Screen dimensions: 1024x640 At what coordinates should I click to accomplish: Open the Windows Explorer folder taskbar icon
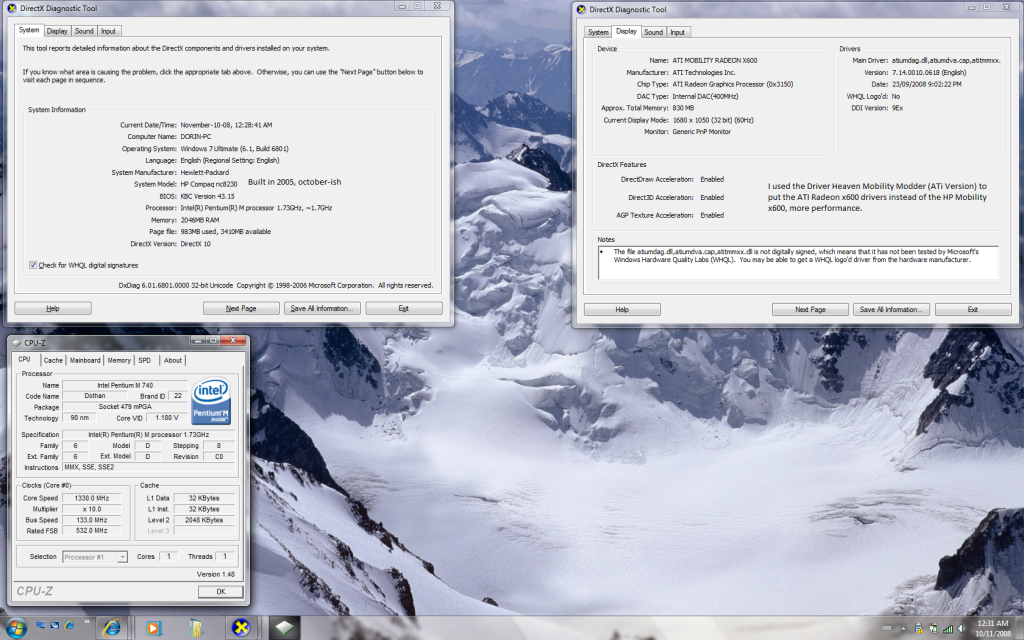pos(196,628)
